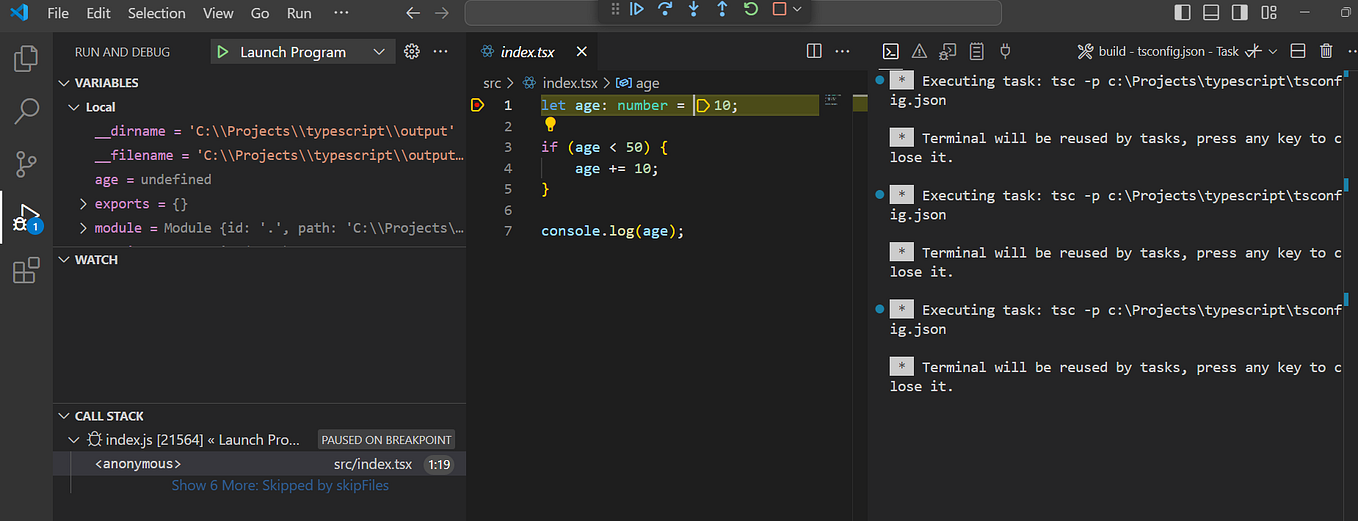Toggle the bottom panel layout button
The image size is (1358, 521).
1211,13
